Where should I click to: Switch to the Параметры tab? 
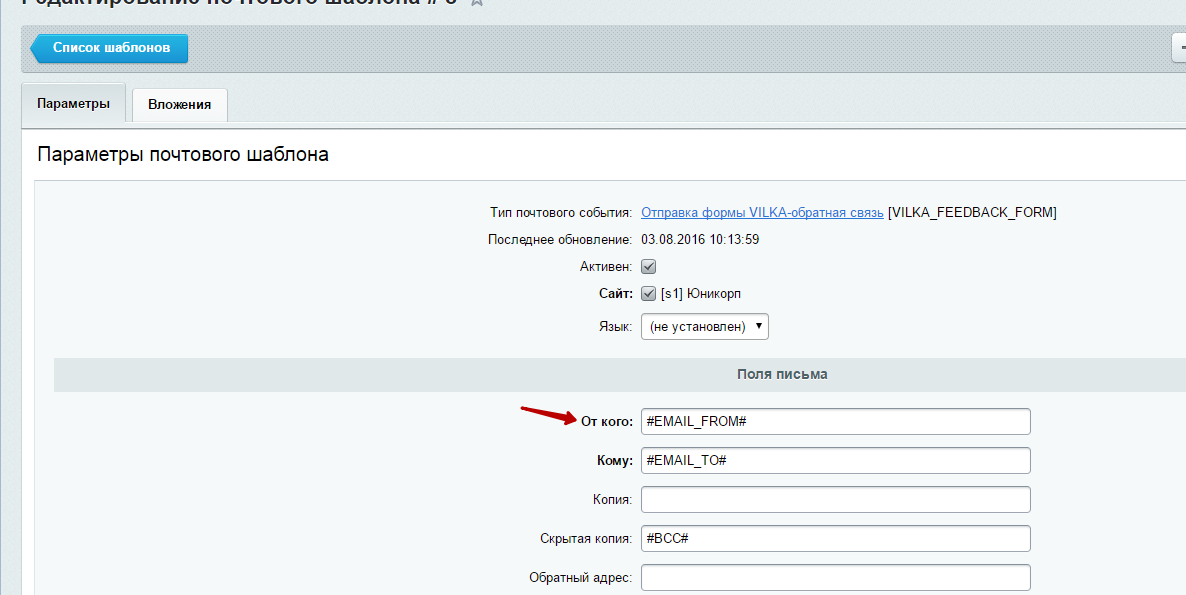coord(73,104)
